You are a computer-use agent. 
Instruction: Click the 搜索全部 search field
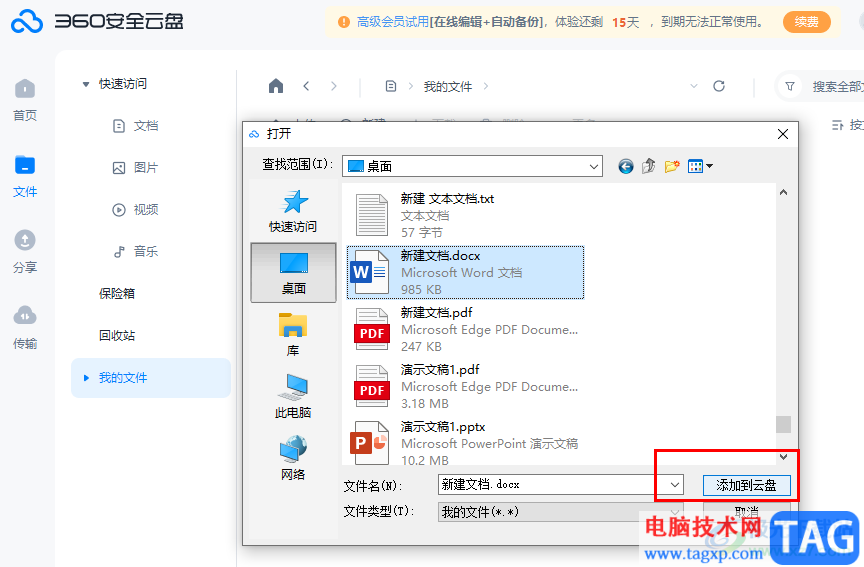click(x=838, y=87)
